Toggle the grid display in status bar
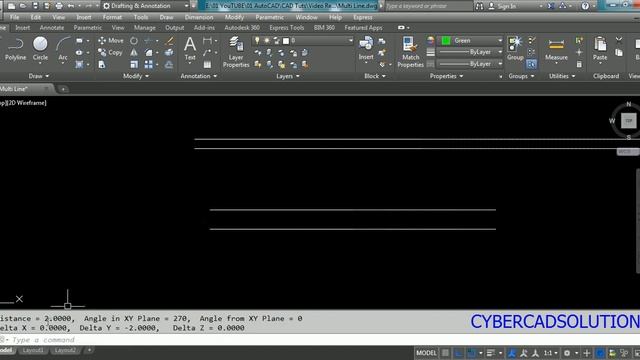Image resolution: width=640 pixels, height=360 pixels. click(445, 353)
